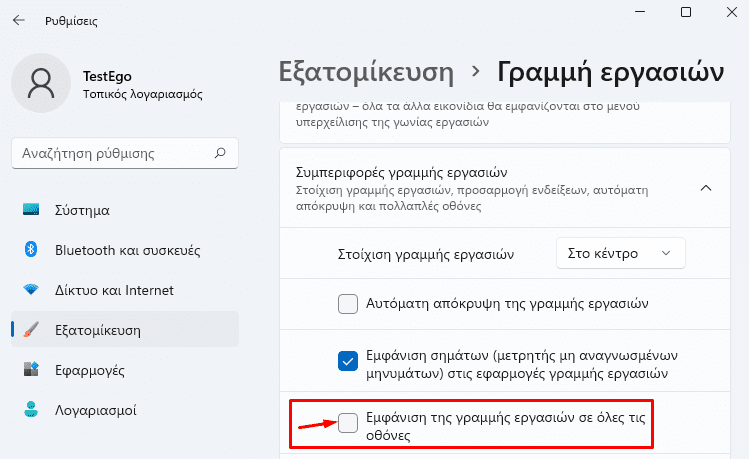Click the Σύστημα monitor icon
Screen dimensions: 750x459
click(31, 209)
